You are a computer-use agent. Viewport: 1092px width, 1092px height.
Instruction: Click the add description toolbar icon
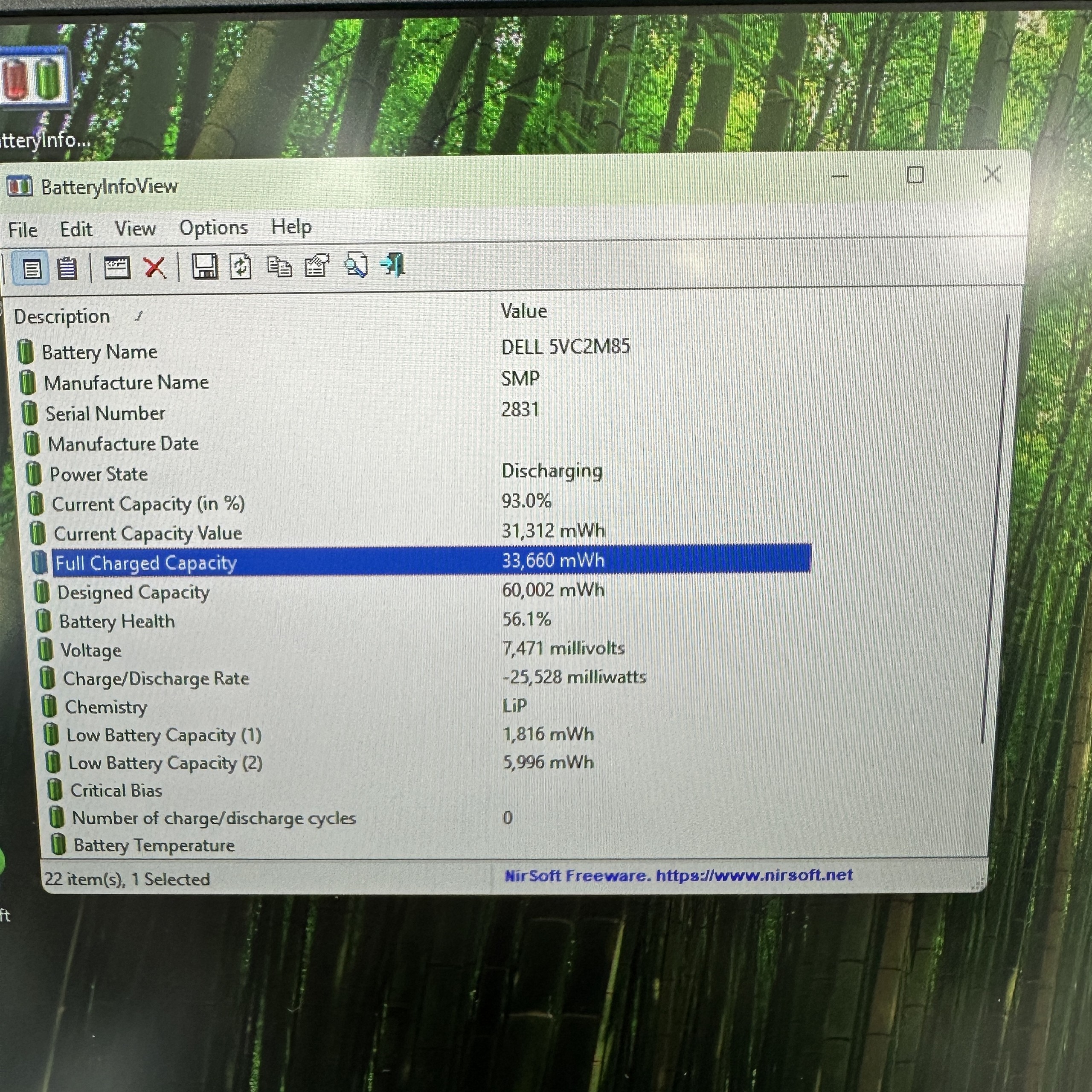coord(117,267)
